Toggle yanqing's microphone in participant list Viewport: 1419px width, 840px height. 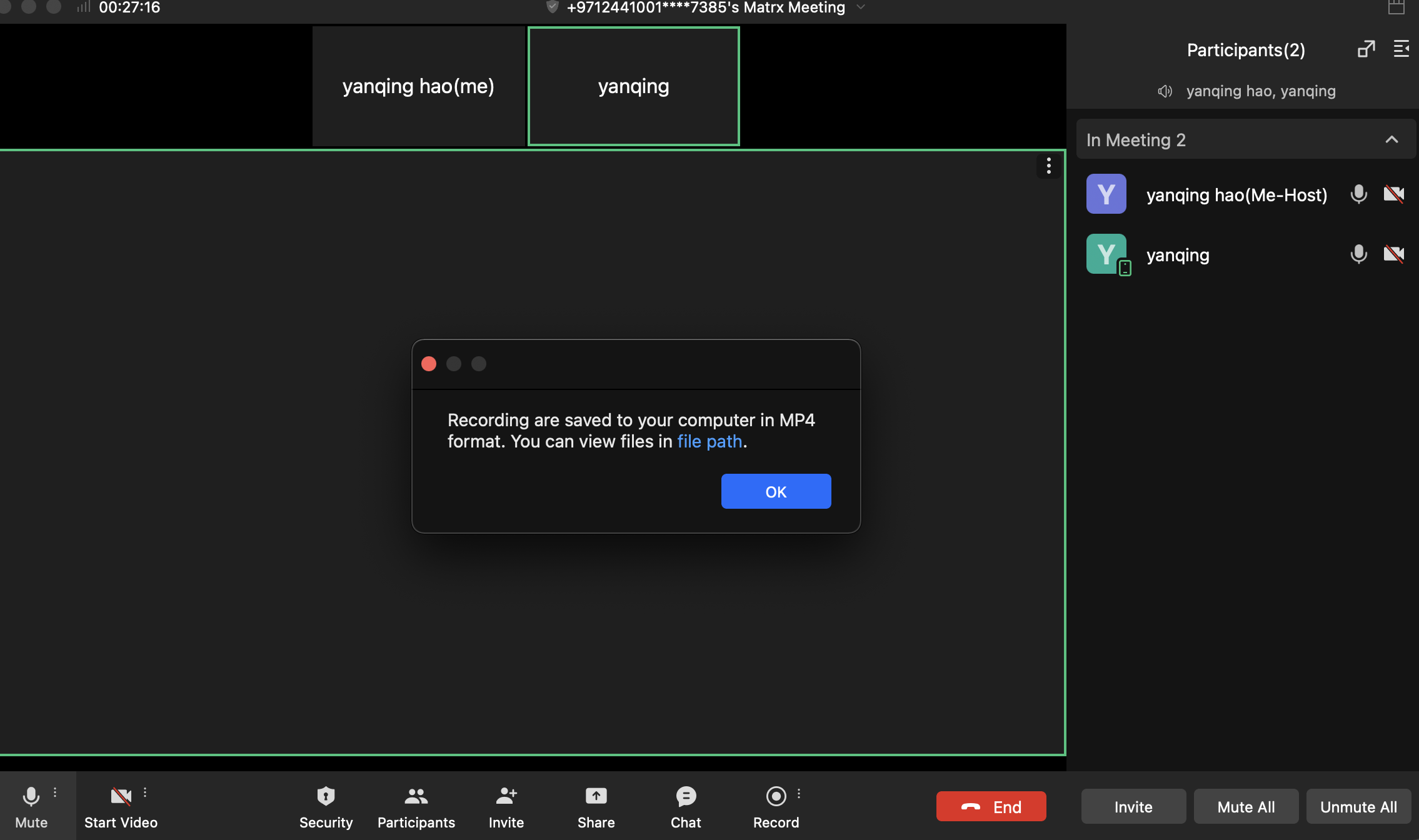1358,254
